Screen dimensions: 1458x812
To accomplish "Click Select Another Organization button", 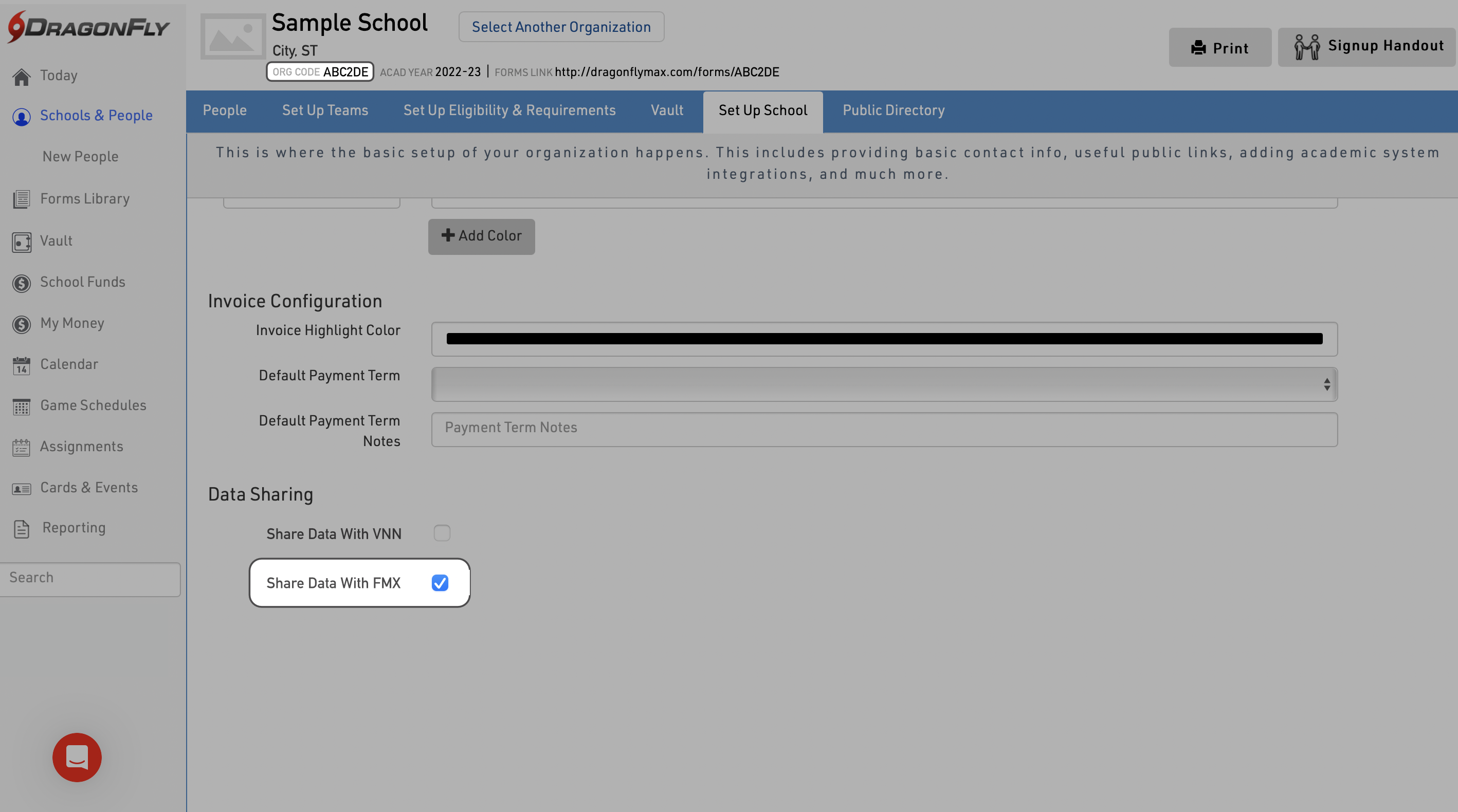I will (561, 27).
